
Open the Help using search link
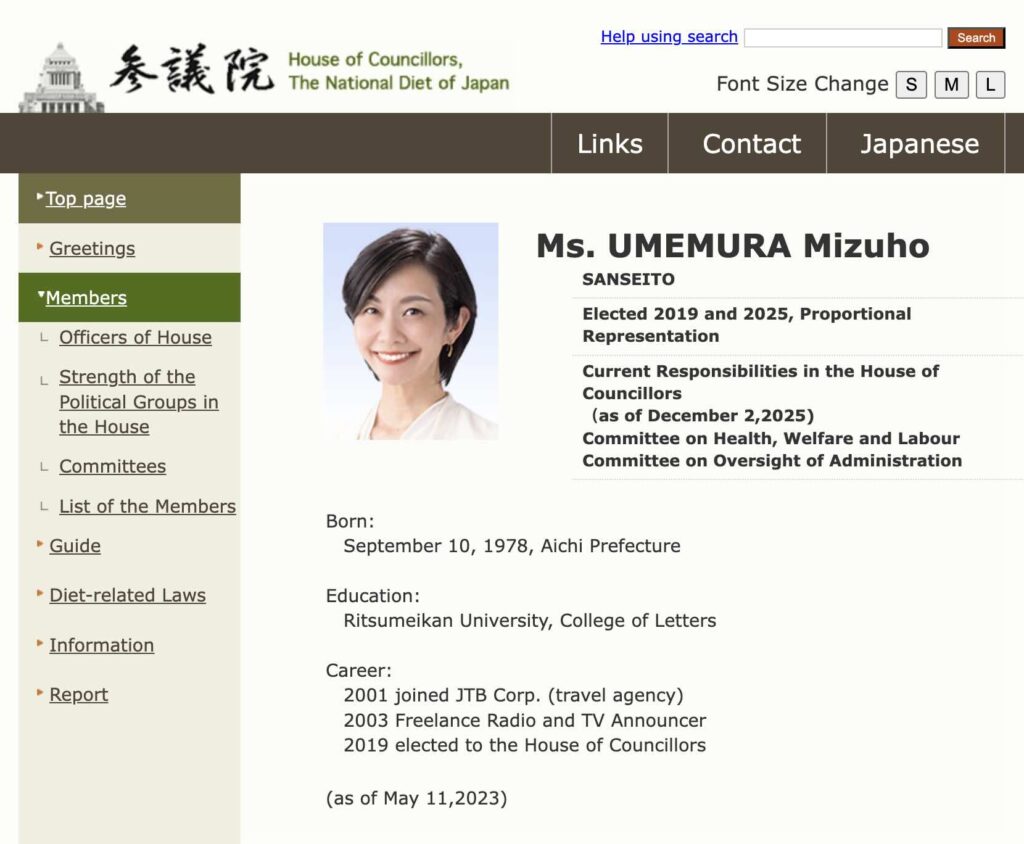coord(668,37)
